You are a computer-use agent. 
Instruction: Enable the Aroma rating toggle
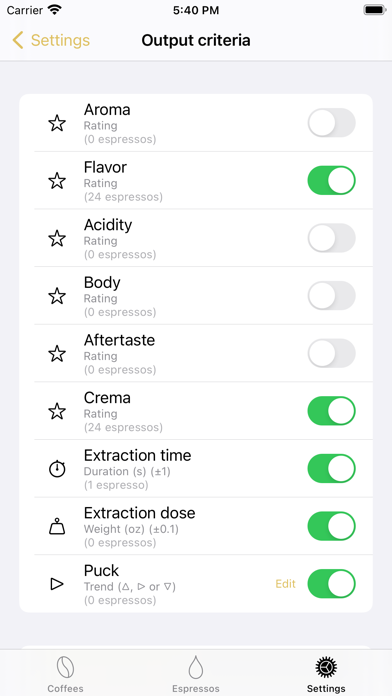(332, 123)
